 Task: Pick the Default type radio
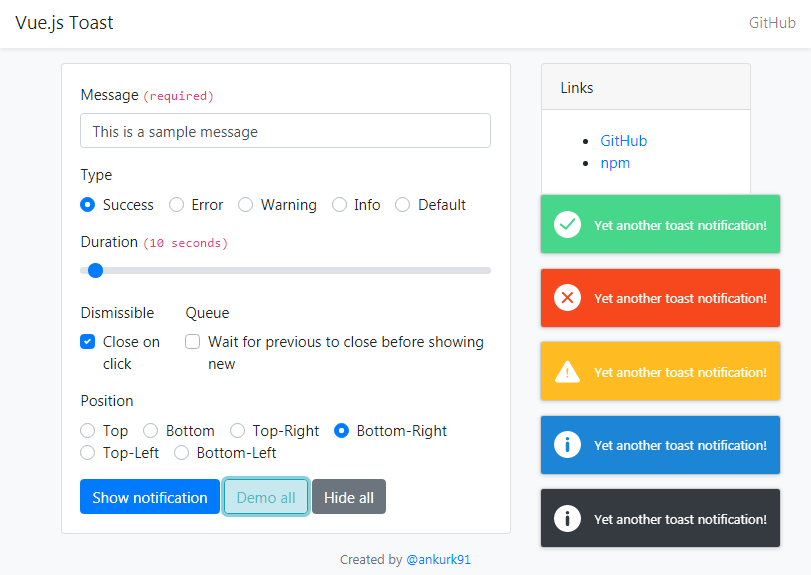click(402, 205)
